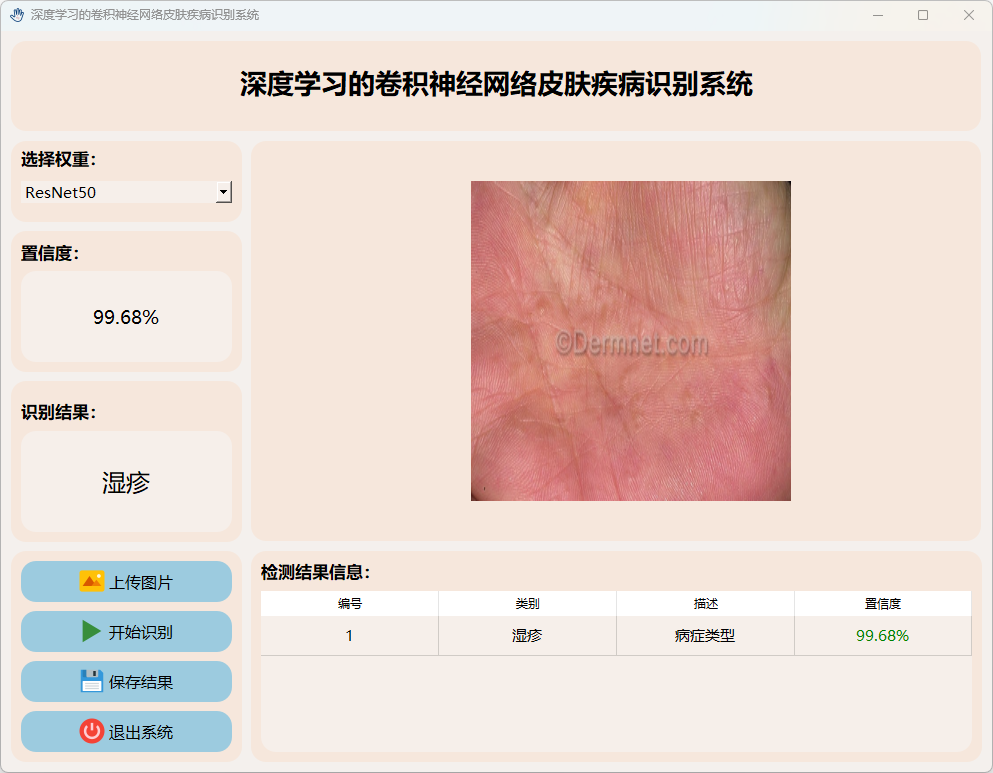Save results with 保存结果 button
Viewport: 993px width, 773px height.
[127, 681]
